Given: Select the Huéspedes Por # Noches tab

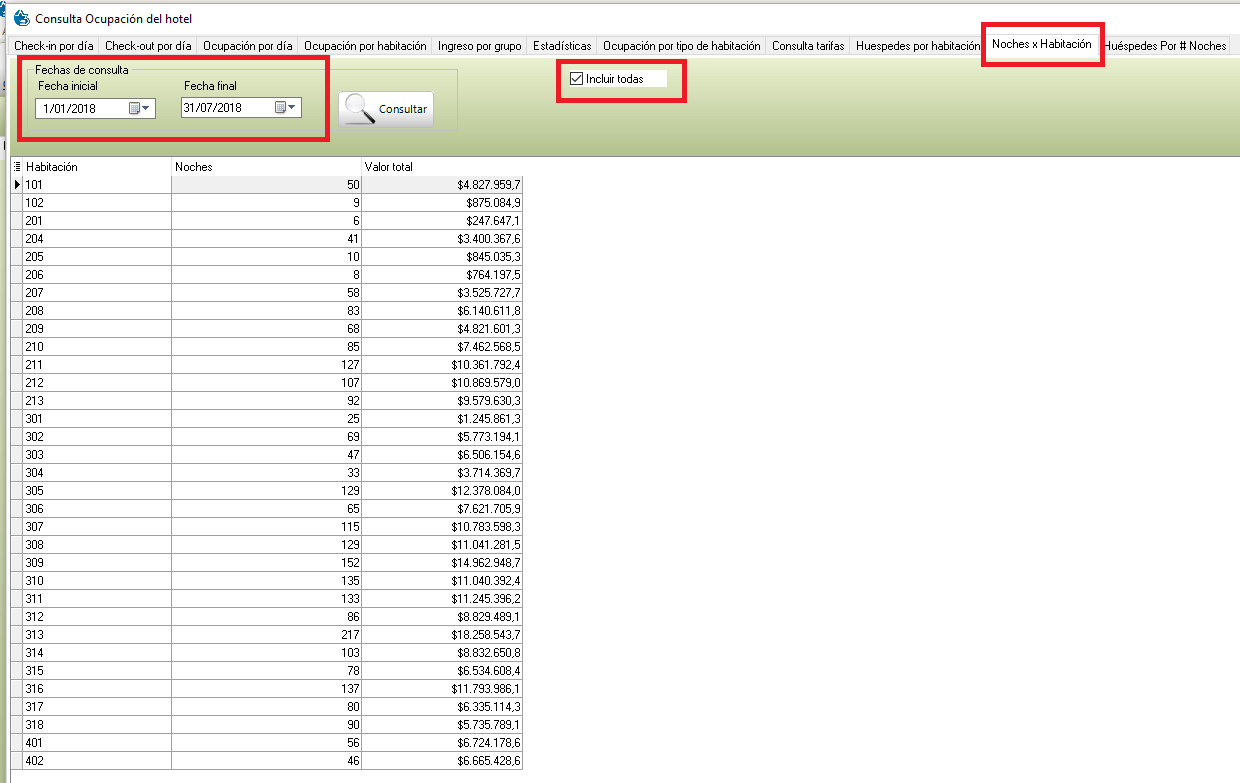Looking at the screenshot, I should (1165, 46).
